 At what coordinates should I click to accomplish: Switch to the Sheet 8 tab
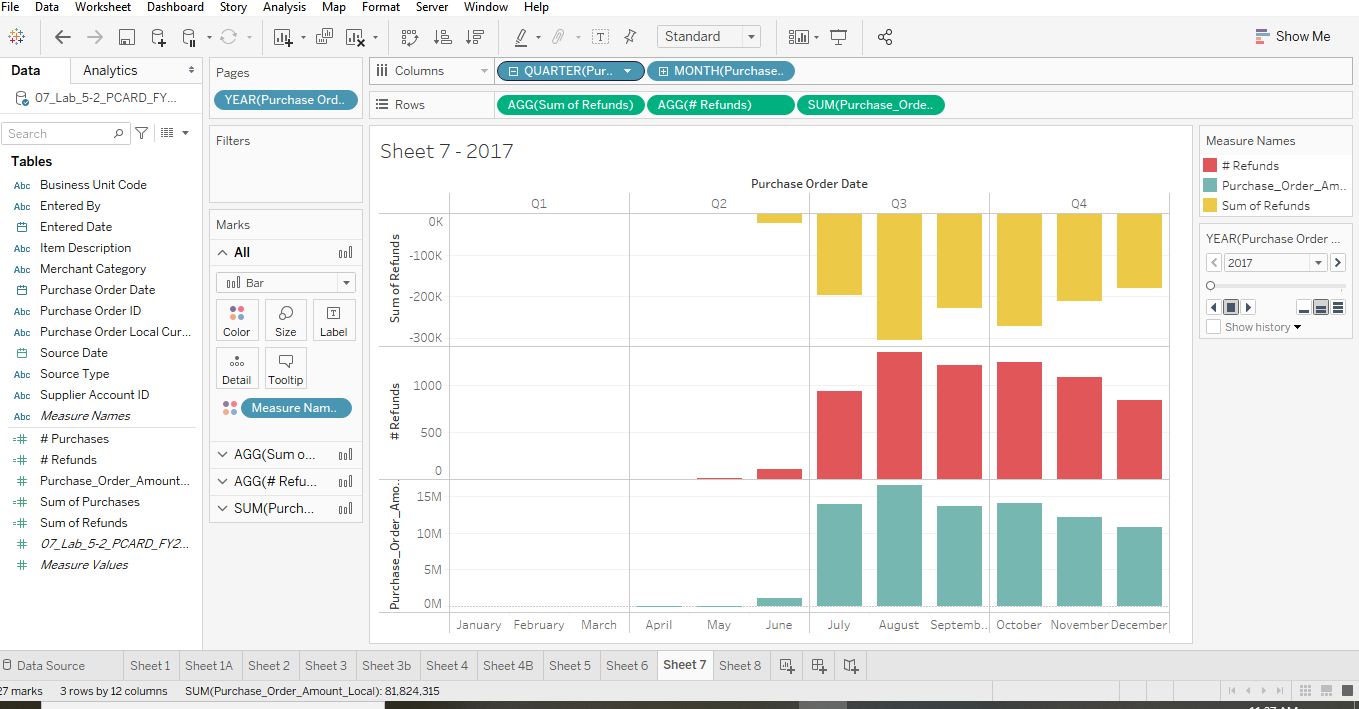740,665
